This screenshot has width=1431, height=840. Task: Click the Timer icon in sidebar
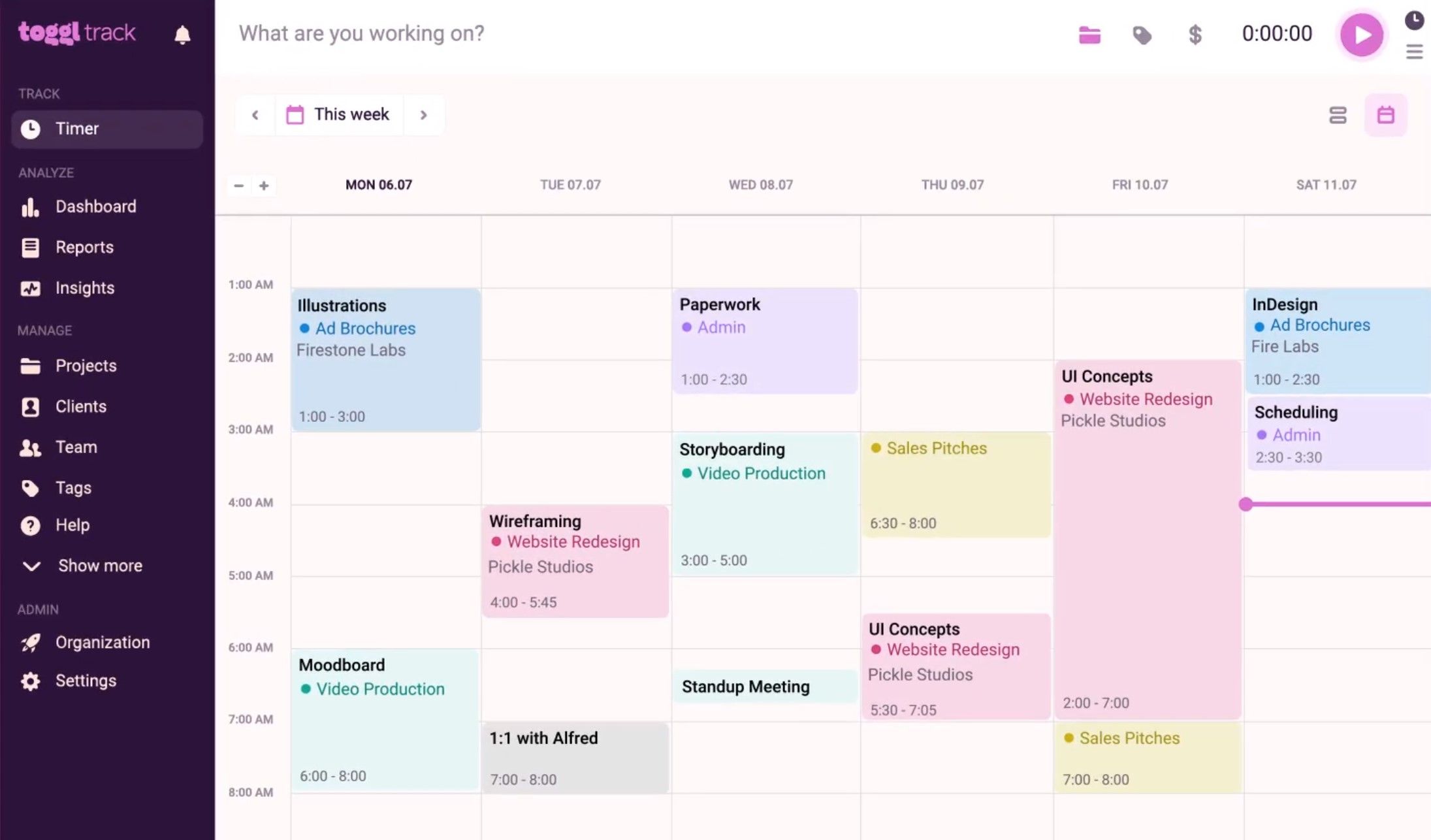point(31,128)
